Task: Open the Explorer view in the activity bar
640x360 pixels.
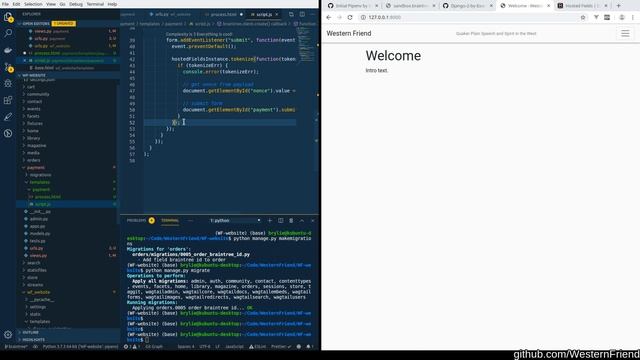Action: [8, 17]
